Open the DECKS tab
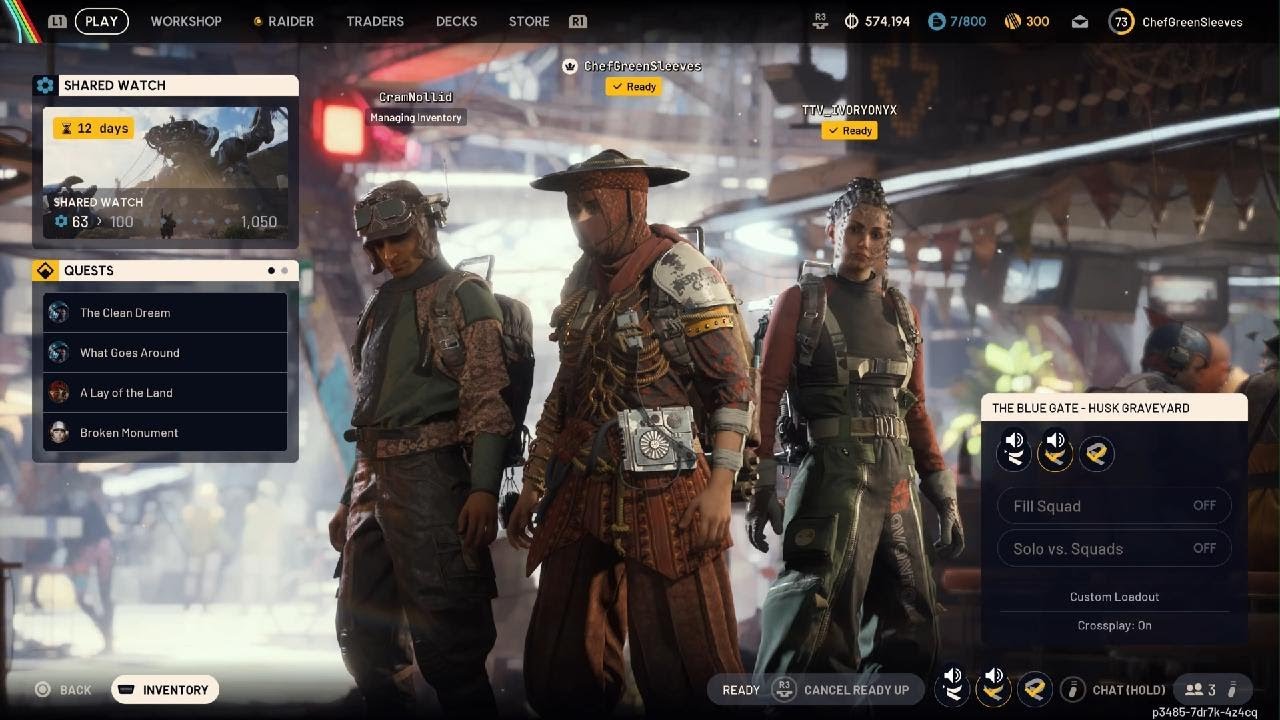 coord(456,21)
